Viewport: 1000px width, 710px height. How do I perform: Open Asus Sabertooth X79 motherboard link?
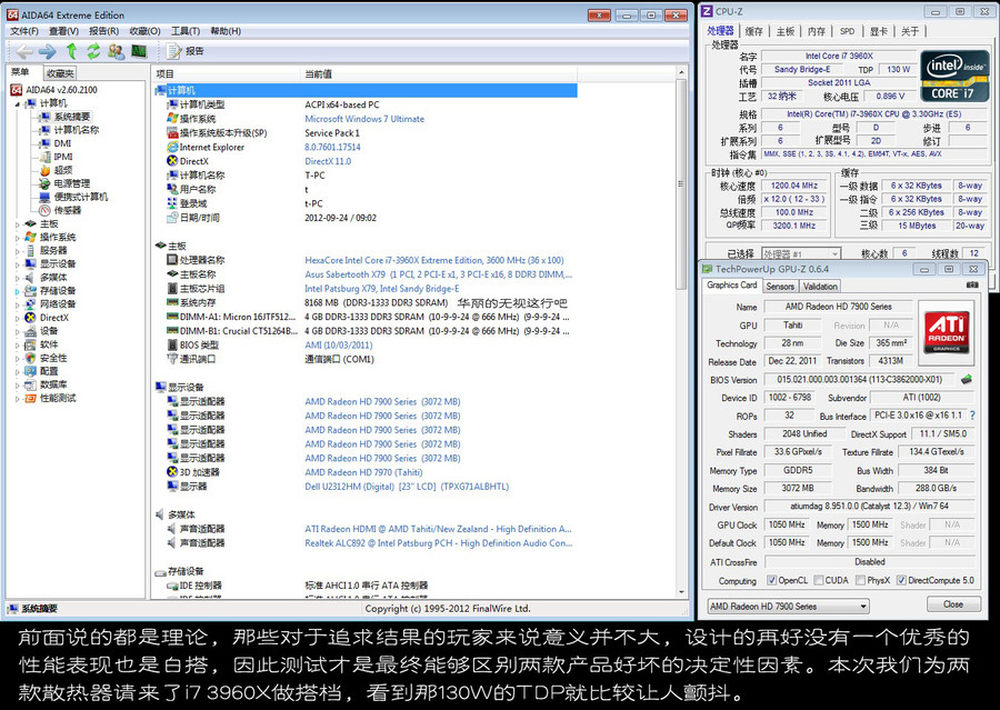coord(438,274)
